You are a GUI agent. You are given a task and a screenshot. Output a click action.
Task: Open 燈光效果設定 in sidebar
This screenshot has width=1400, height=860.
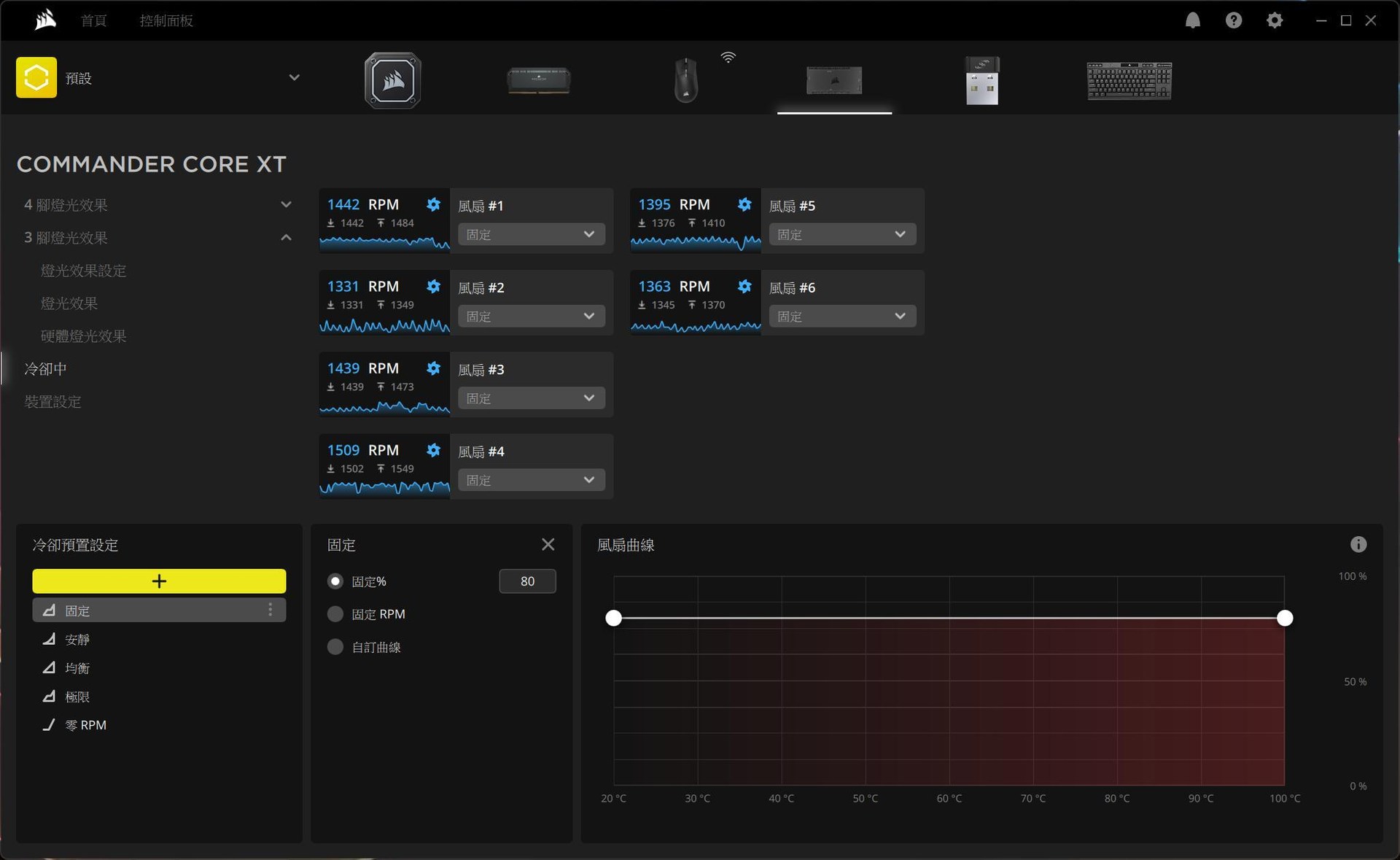(84, 271)
